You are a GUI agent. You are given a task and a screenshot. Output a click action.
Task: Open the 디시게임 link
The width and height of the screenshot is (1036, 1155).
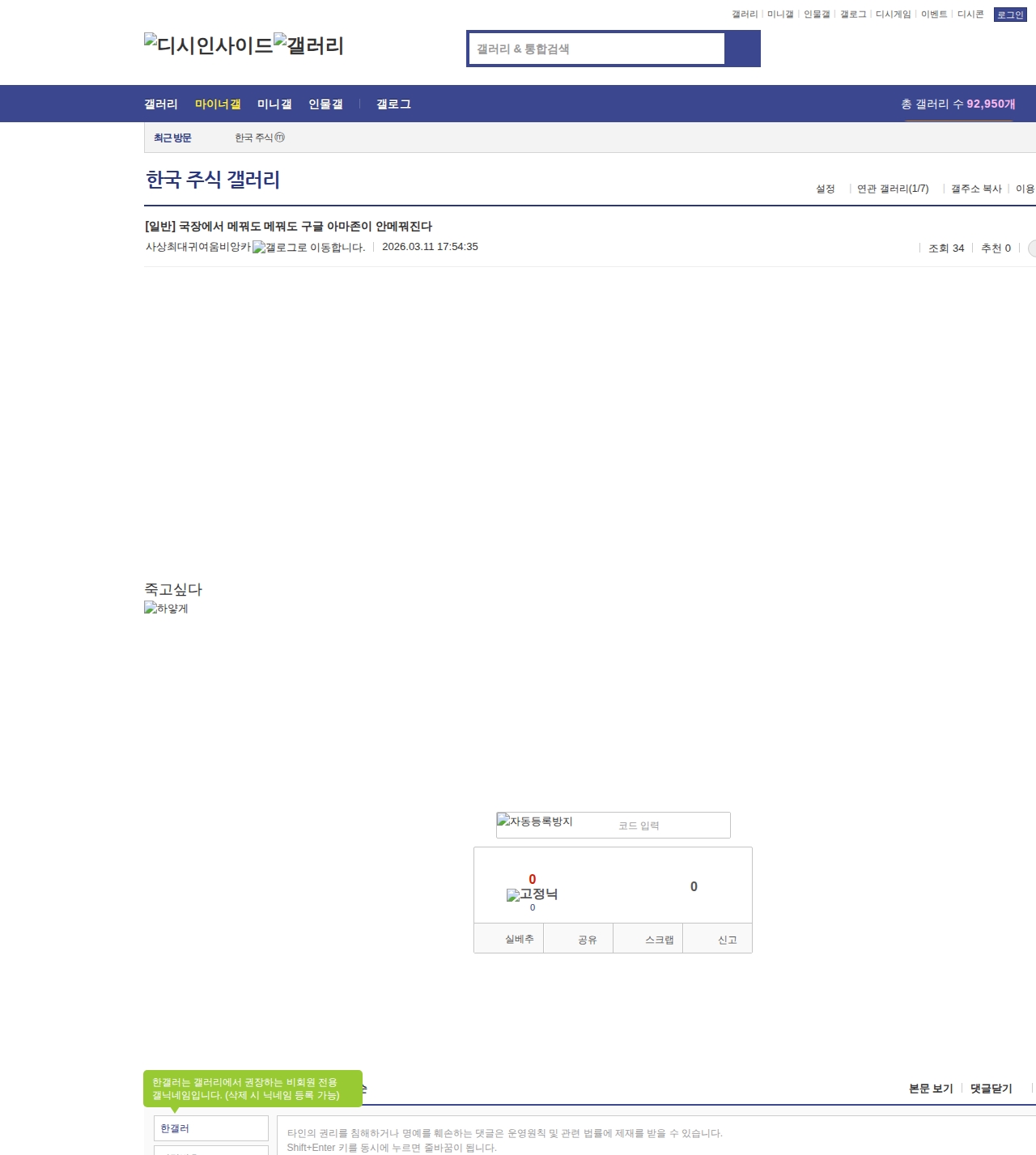tap(893, 15)
